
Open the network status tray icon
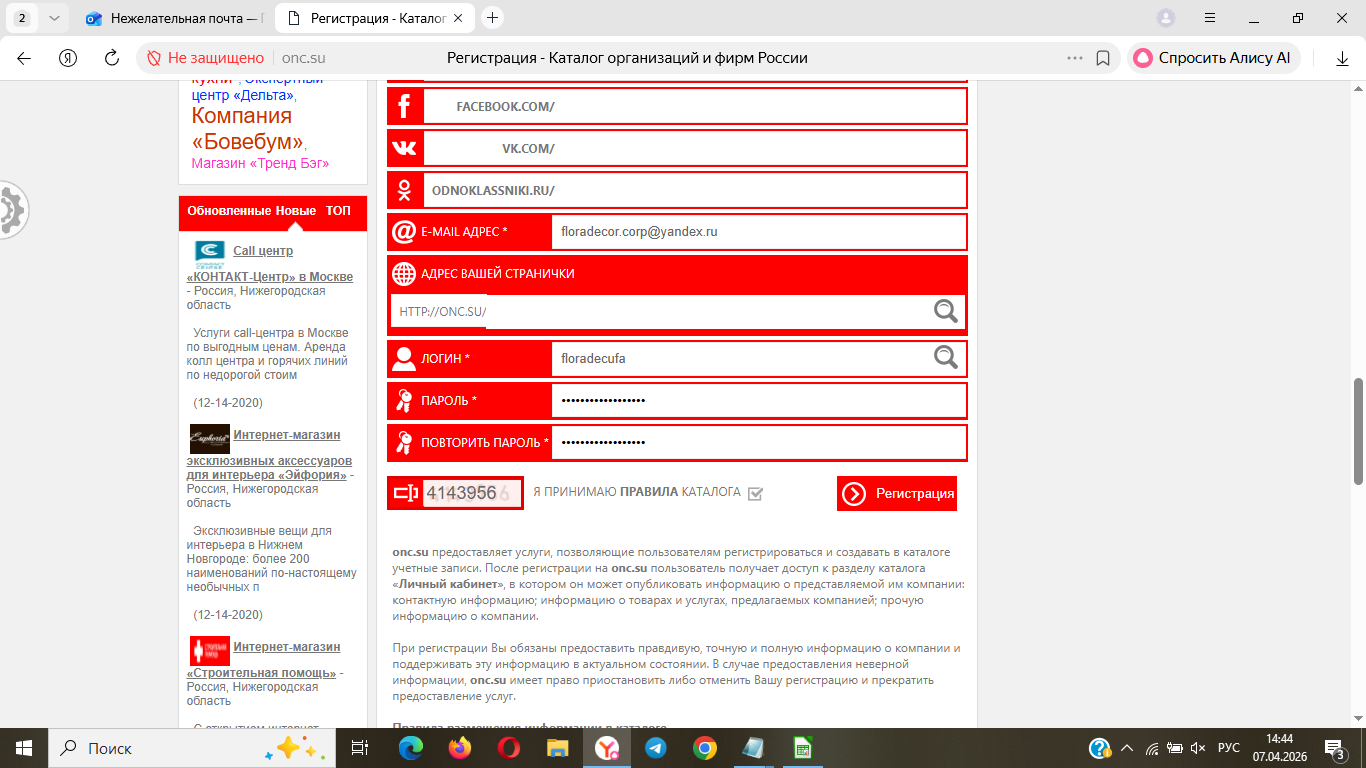click(1152, 748)
